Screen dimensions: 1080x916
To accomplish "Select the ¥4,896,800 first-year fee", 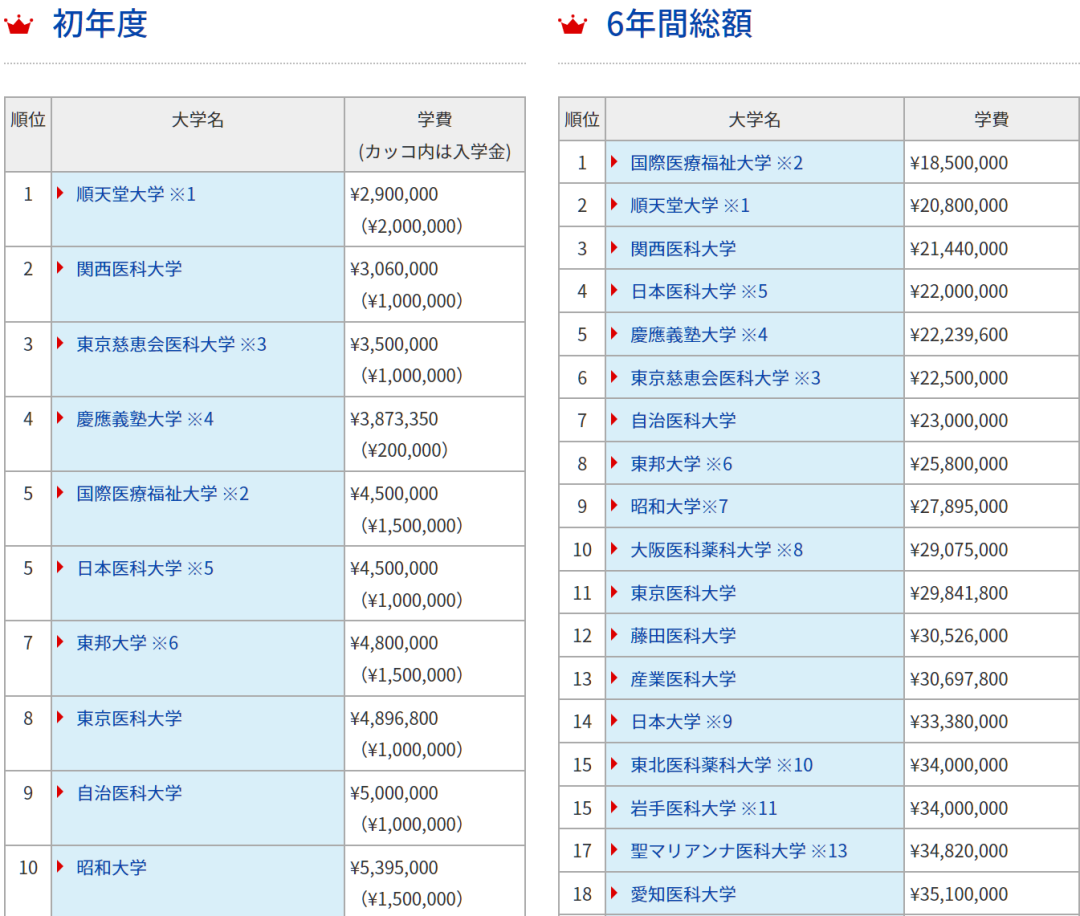I will (394, 718).
